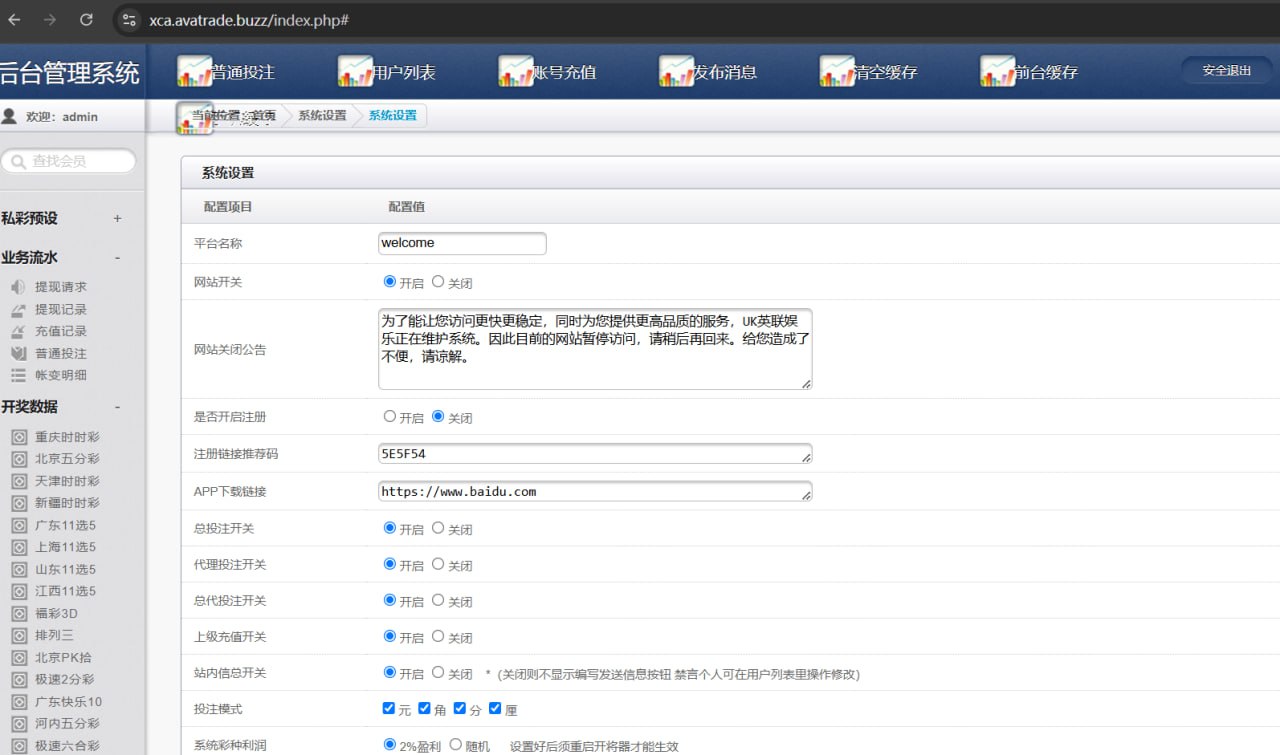The image size is (1280, 755).
Task: Collapse the 开奖数据 sidebar section
Action: pyautogui.click(x=117, y=407)
